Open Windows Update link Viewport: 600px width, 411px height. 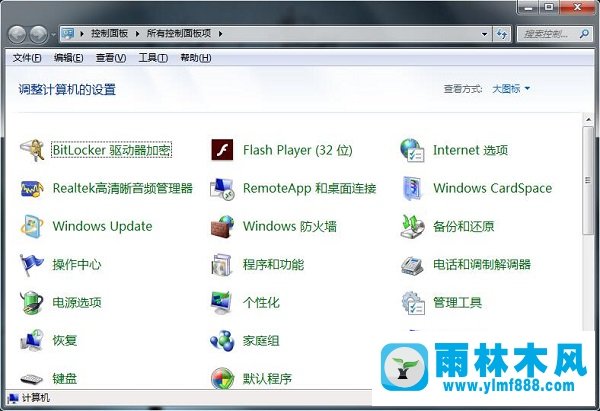tap(103, 226)
